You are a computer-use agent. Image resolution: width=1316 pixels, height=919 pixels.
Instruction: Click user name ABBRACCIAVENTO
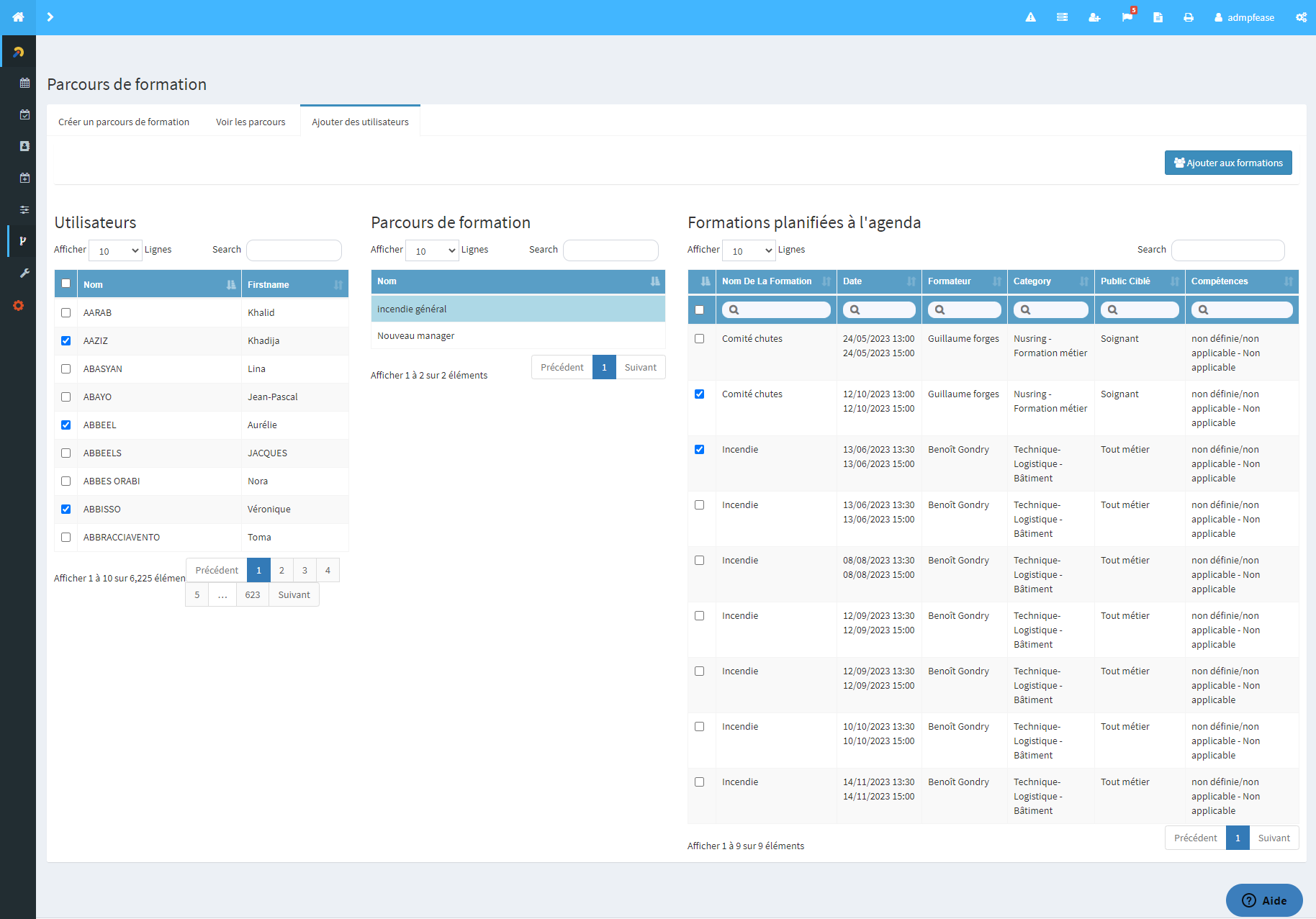pos(122,537)
